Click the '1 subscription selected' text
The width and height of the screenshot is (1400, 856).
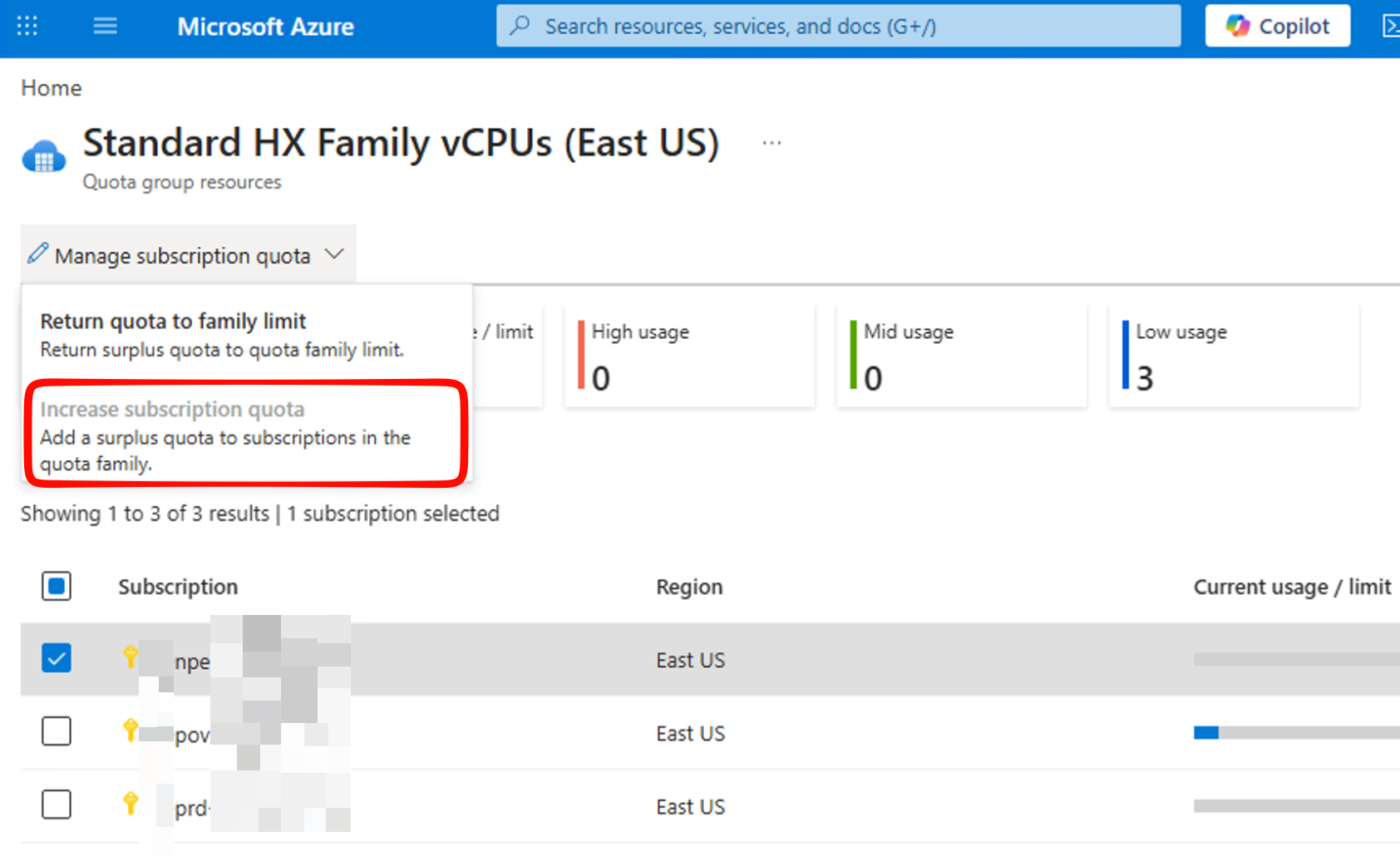click(393, 514)
